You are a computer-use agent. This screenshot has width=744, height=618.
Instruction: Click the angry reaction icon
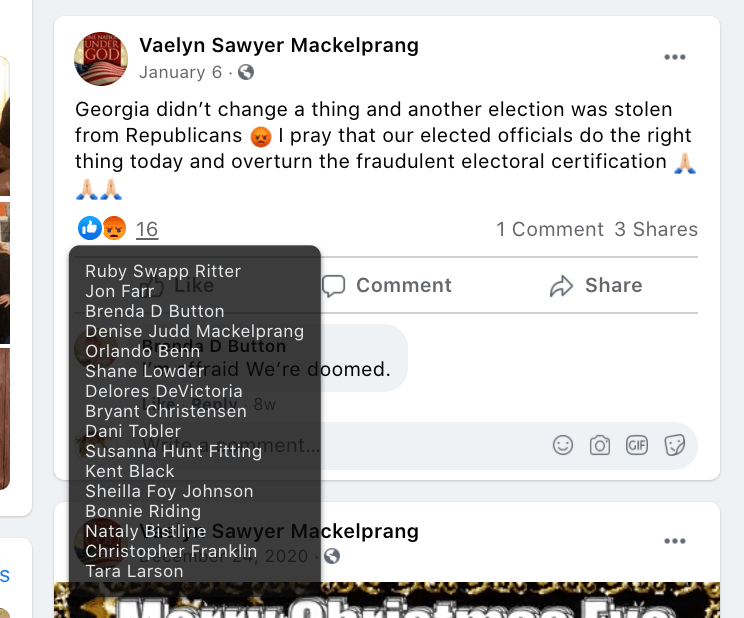(113, 229)
